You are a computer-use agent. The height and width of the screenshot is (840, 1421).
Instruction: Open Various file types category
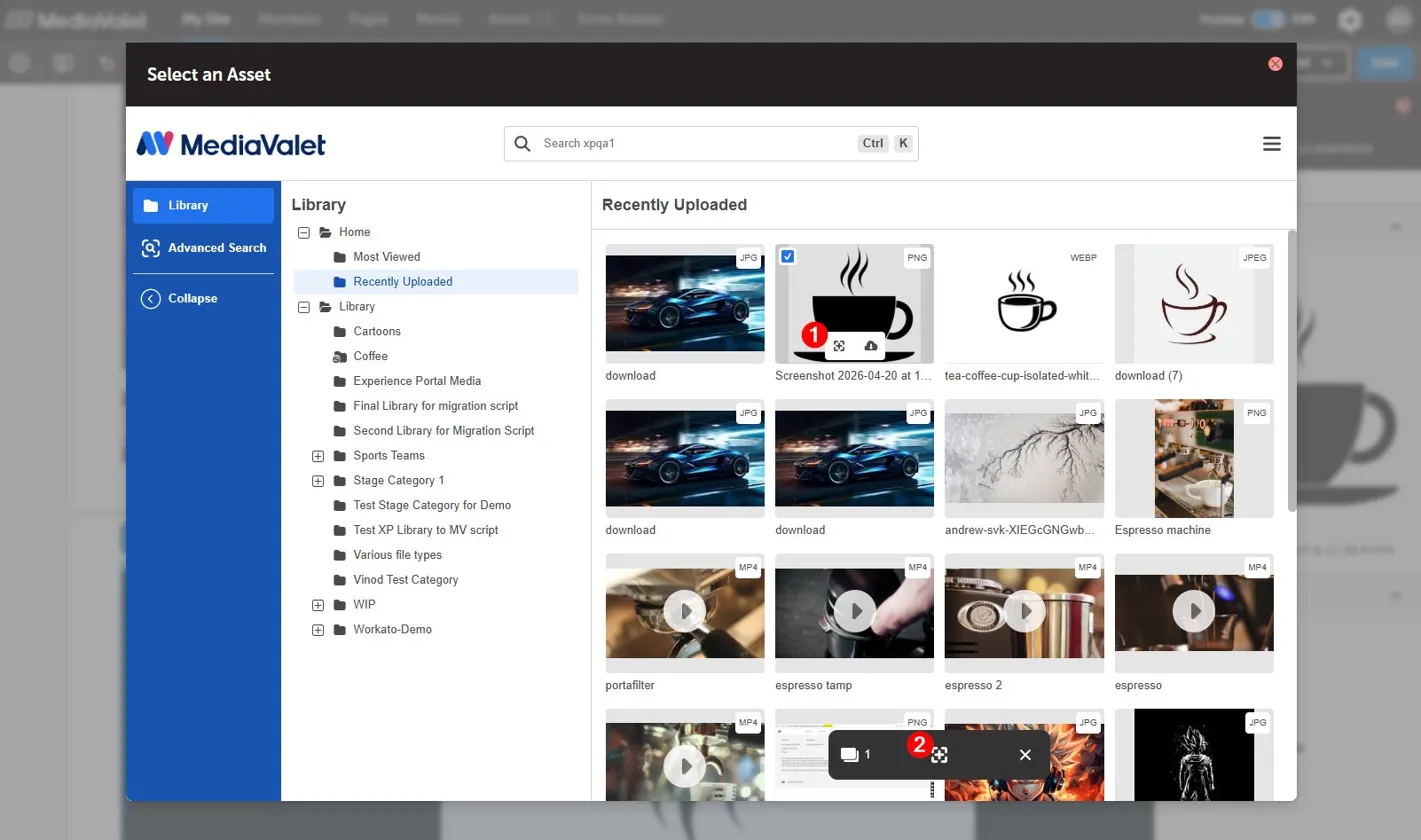click(x=397, y=555)
